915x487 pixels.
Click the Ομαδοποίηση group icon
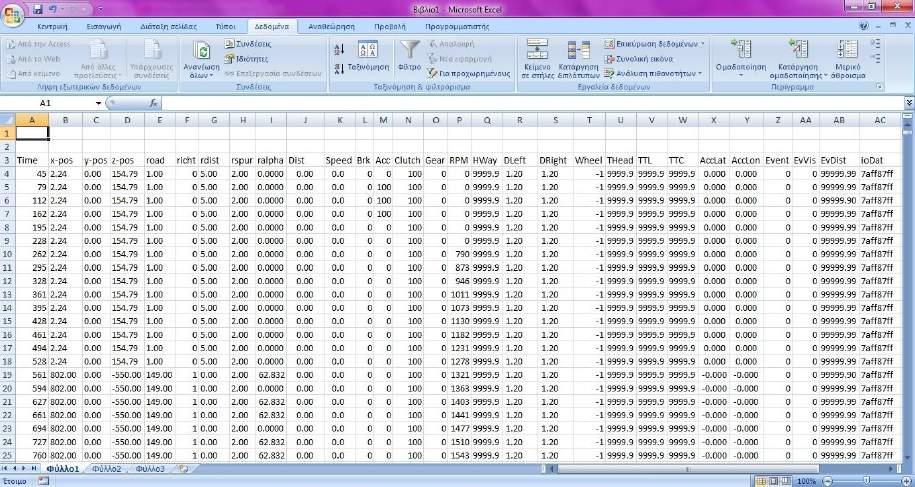coord(741,50)
